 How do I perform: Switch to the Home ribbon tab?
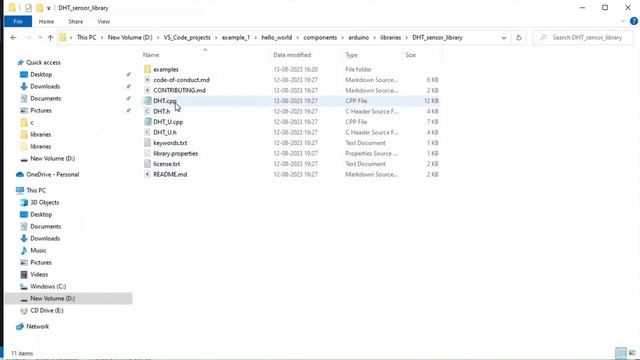coord(46,22)
